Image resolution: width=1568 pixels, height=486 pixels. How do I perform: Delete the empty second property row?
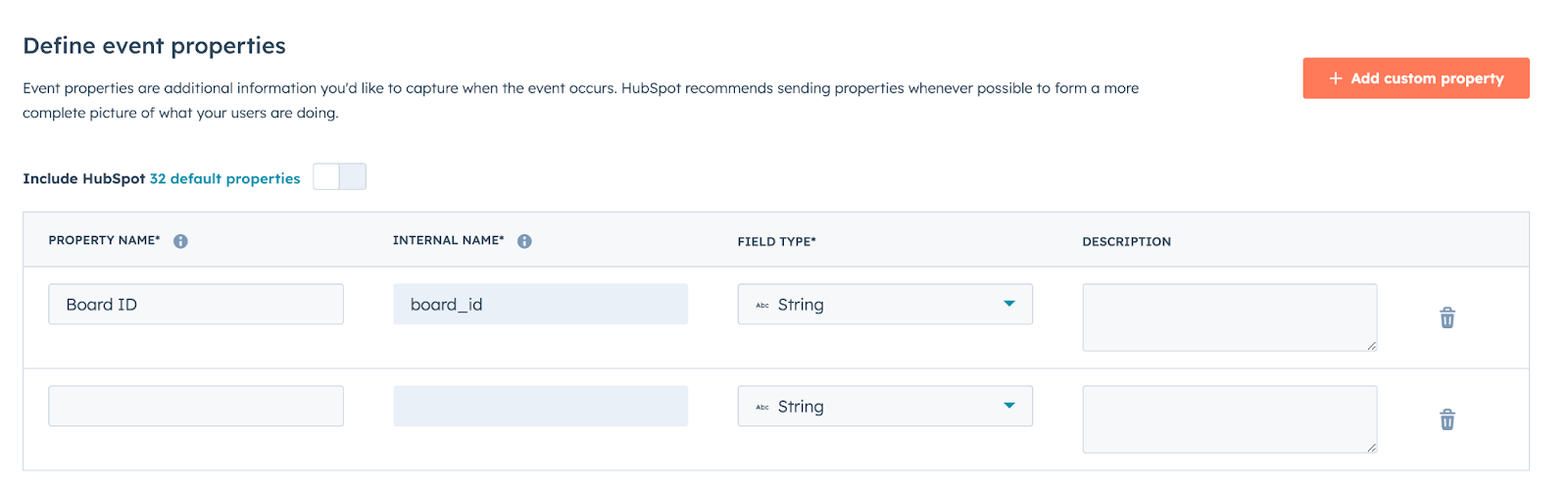1446,419
